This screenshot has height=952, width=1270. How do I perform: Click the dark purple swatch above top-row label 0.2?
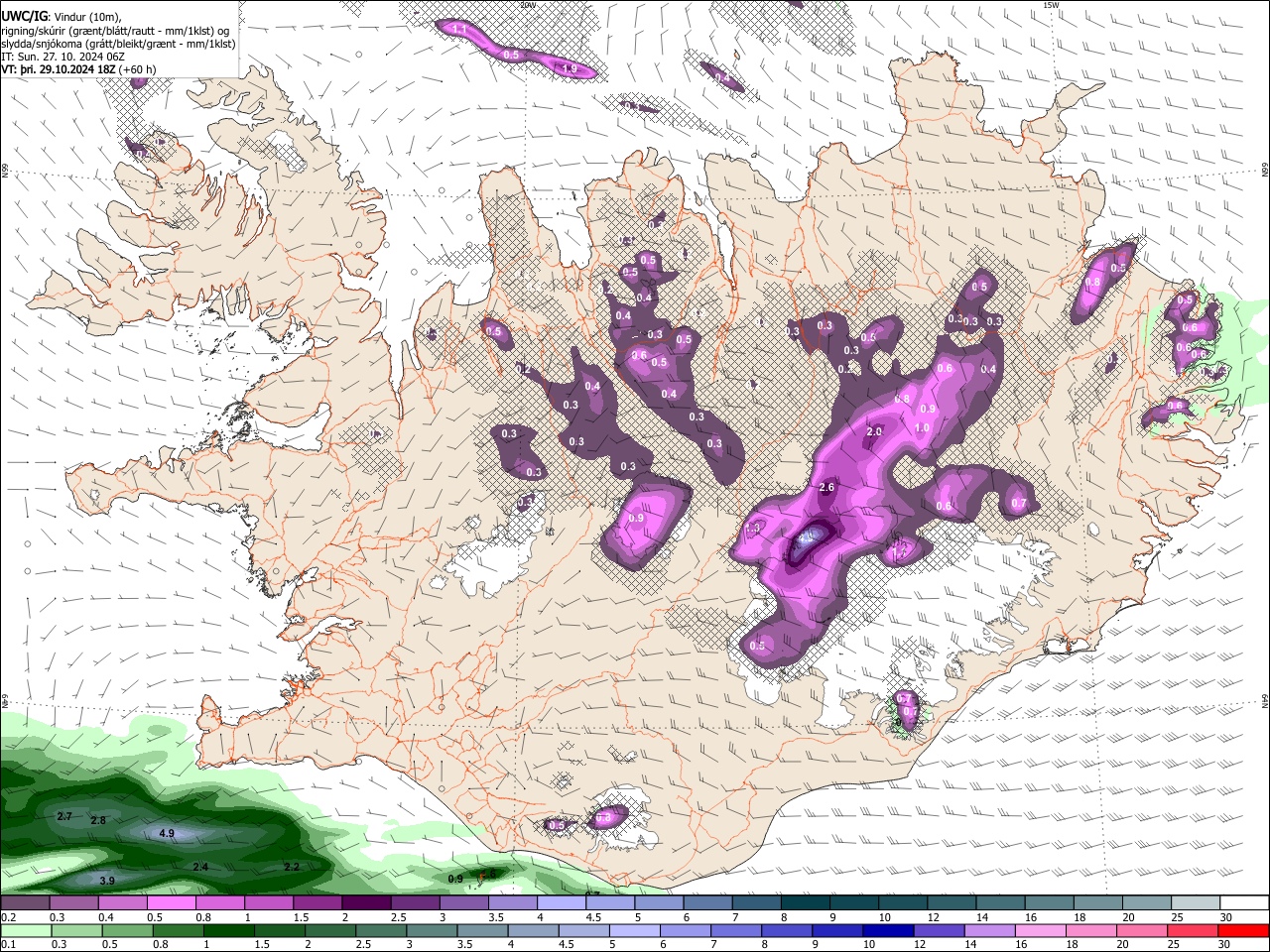click(25, 903)
